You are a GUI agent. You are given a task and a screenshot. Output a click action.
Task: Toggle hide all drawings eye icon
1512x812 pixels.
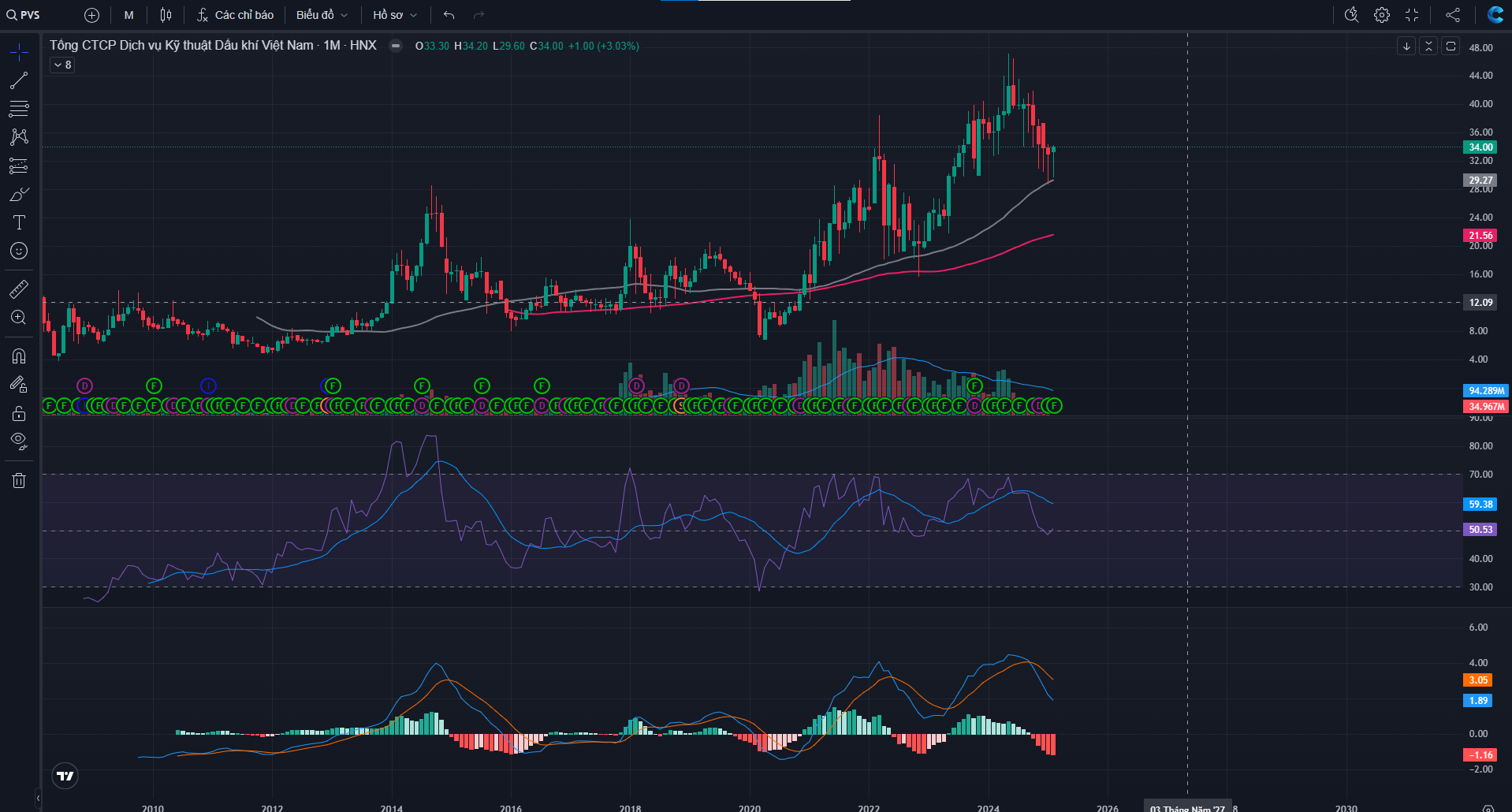pos(19,441)
